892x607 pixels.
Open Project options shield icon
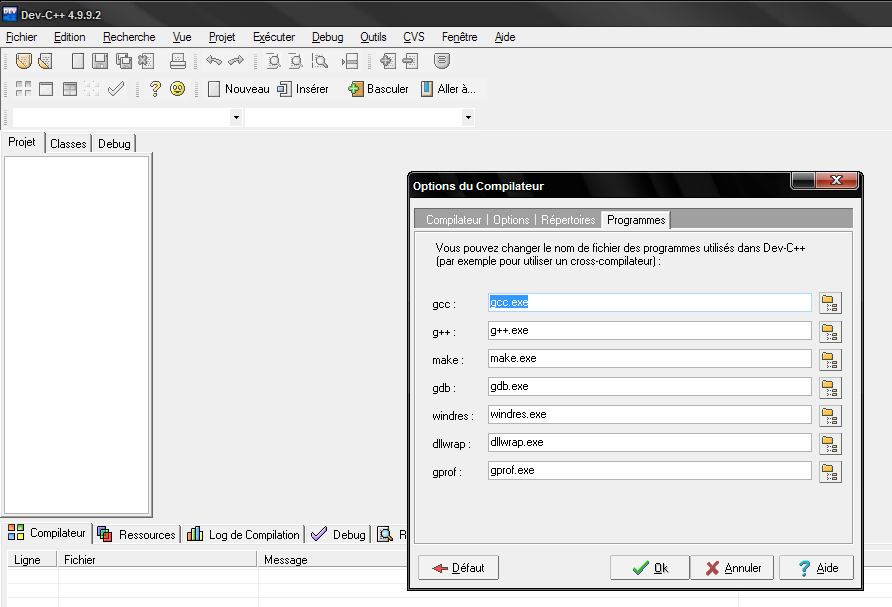coord(442,60)
